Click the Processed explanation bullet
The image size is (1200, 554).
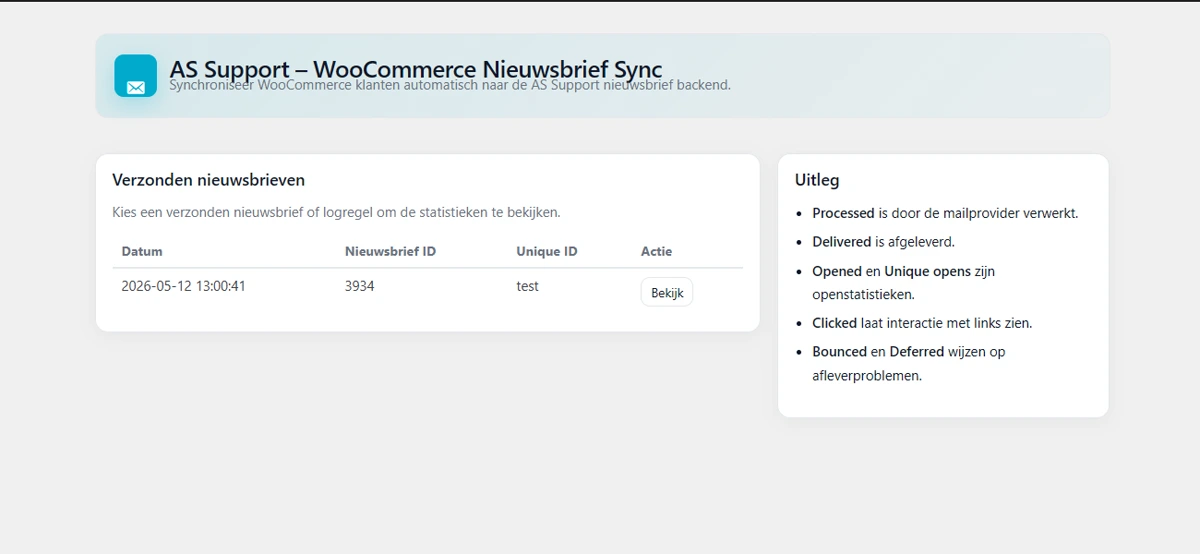click(945, 213)
